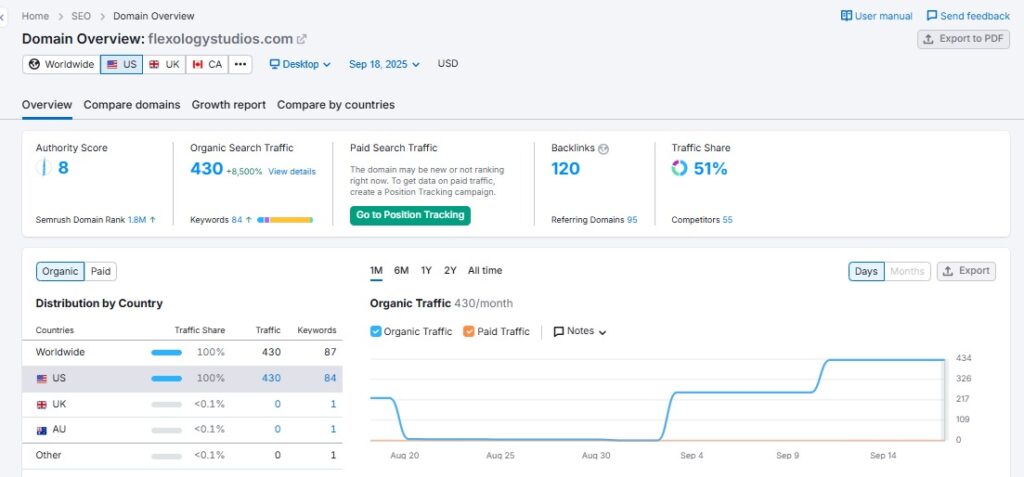Click the Keywords 84 up arrow icon
The width and height of the screenshot is (1024, 477).
(249, 220)
